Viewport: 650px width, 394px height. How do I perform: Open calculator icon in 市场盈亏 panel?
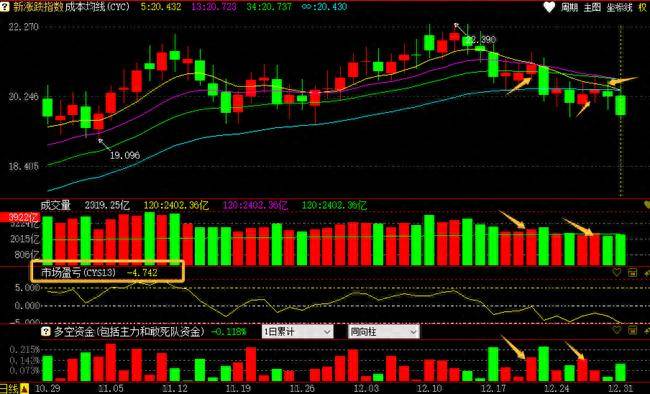(x=632, y=272)
